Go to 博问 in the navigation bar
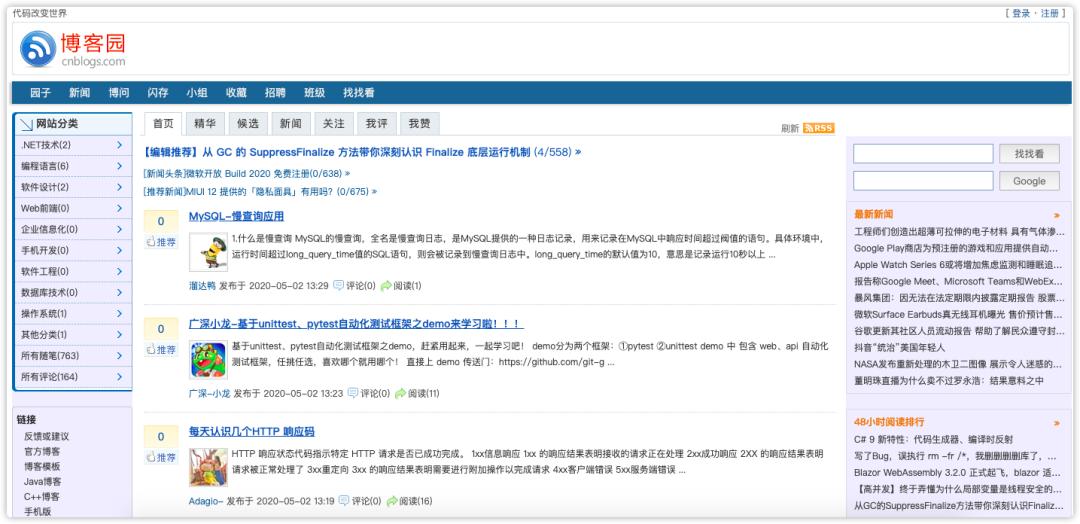Screen dimensions: 1080x524 (118, 92)
